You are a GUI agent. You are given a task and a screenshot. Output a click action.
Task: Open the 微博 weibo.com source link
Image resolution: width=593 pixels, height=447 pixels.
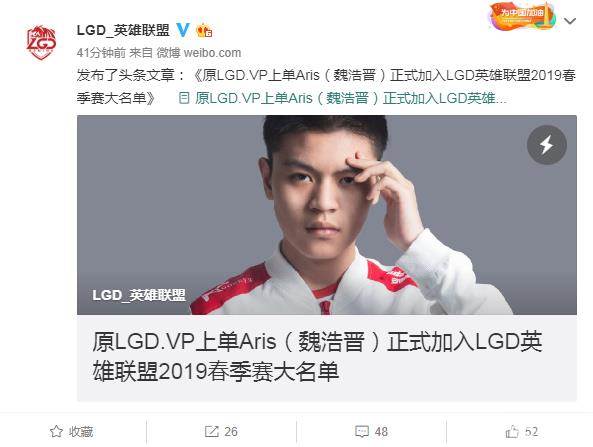tap(199, 53)
